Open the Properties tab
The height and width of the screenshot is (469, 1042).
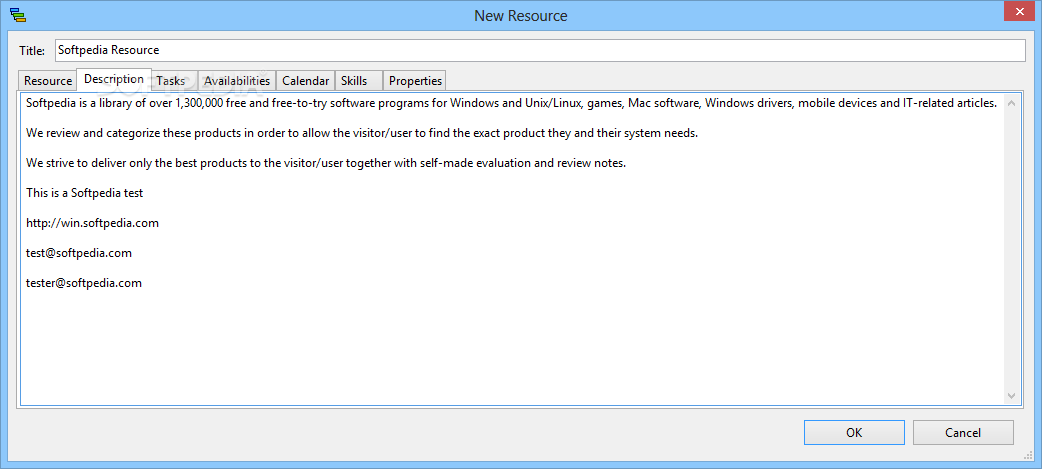(415, 80)
